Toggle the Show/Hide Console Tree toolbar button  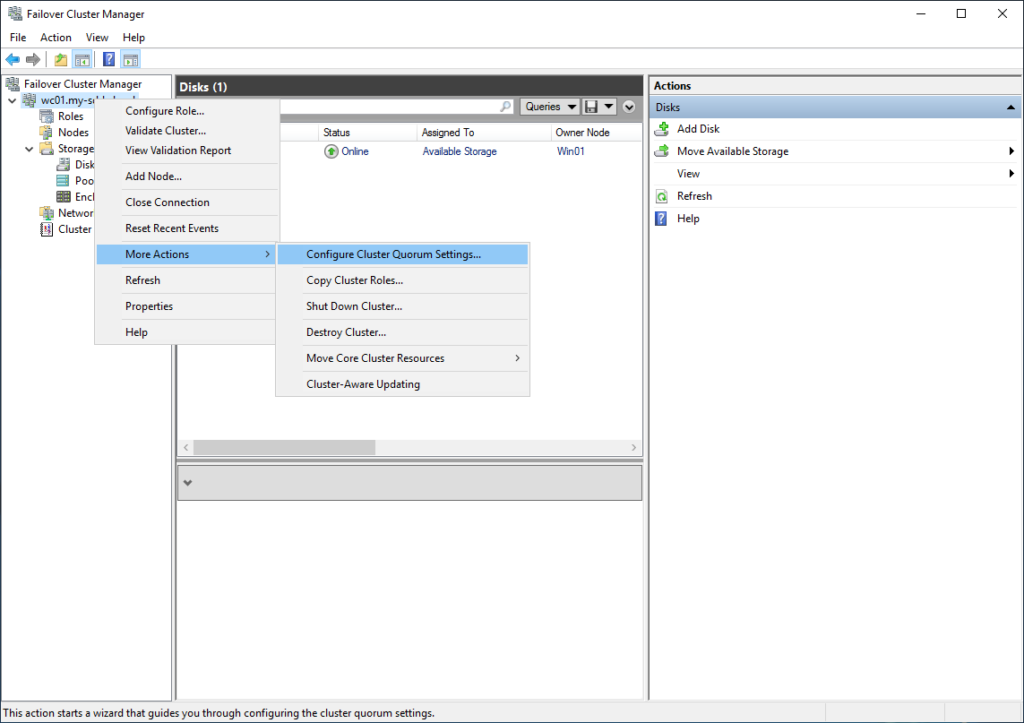pos(82,60)
